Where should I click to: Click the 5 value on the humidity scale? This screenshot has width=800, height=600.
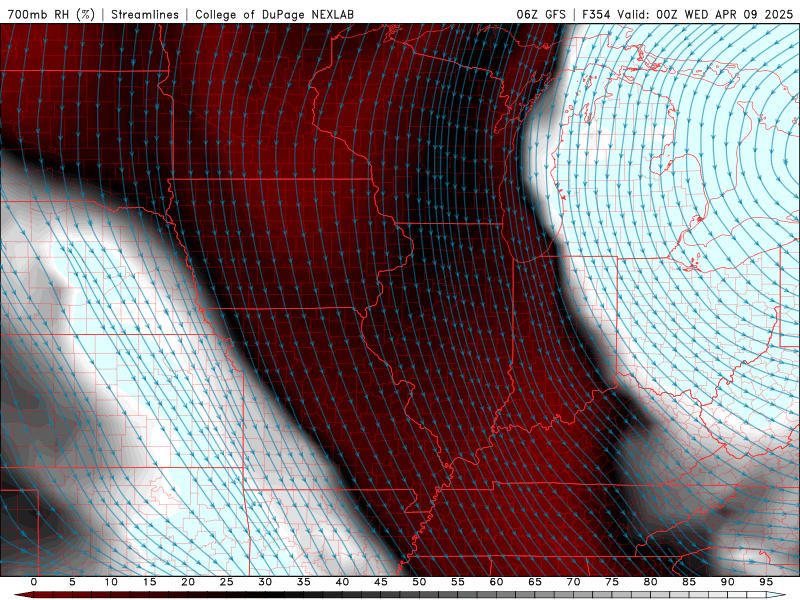click(x=72, y=582)
